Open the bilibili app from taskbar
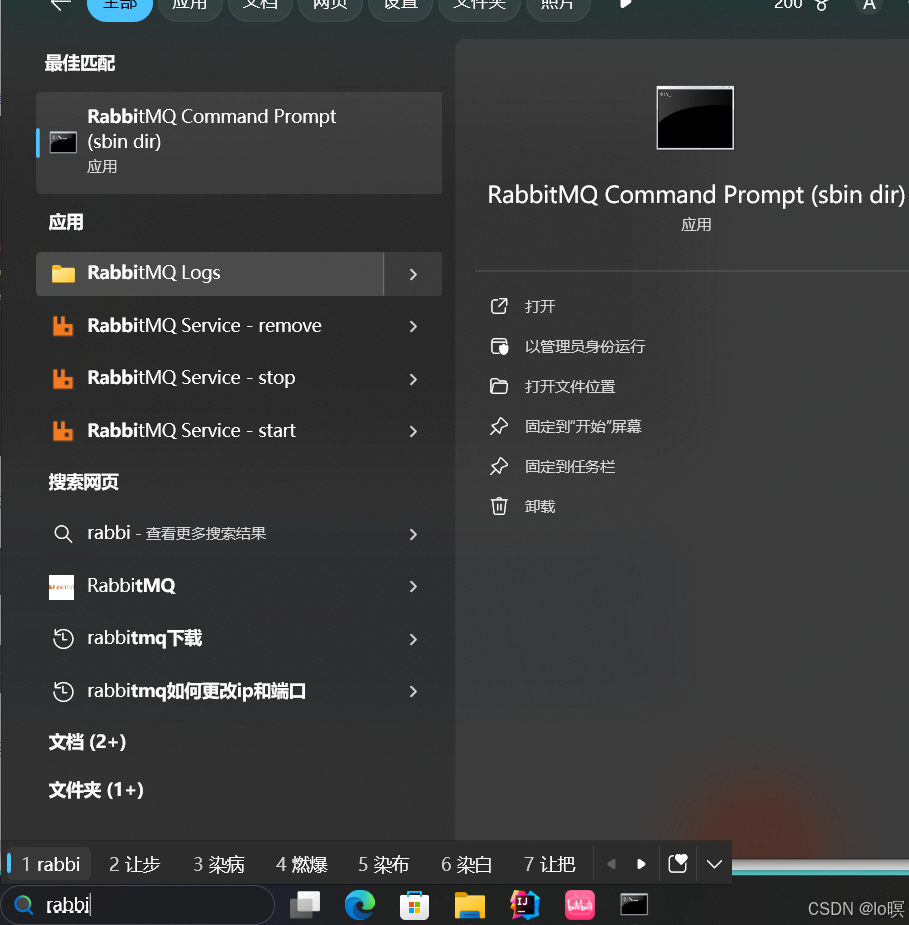Viewport: 909px width, 925px height. (x=580, y=905)
